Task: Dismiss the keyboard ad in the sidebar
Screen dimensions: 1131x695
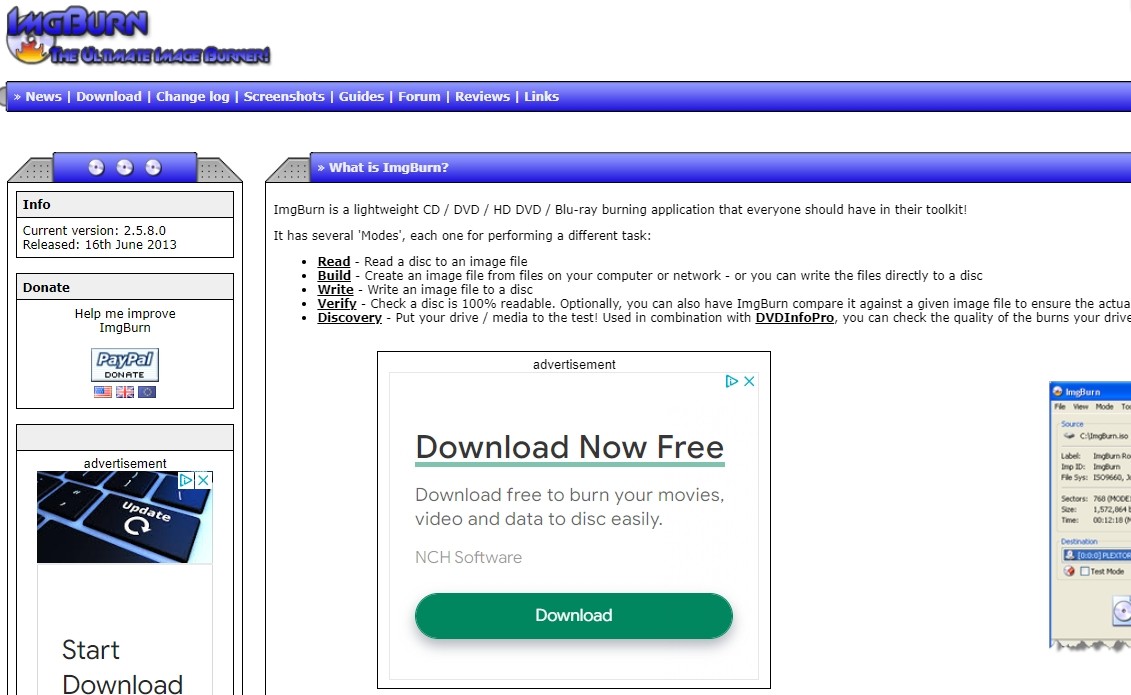Action: [203, 480]
